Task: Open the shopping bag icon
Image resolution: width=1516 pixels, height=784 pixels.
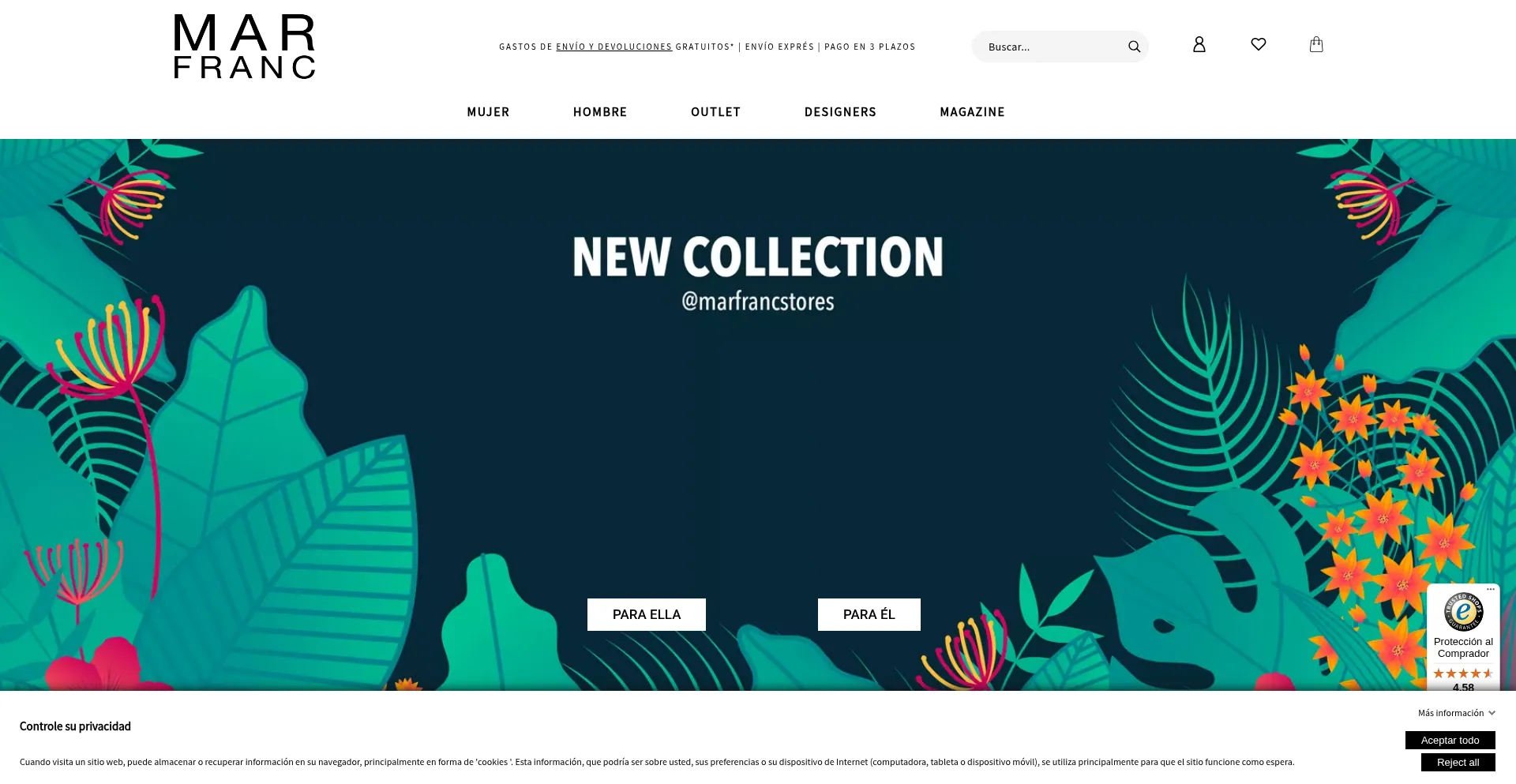Action: [1316, 44]
